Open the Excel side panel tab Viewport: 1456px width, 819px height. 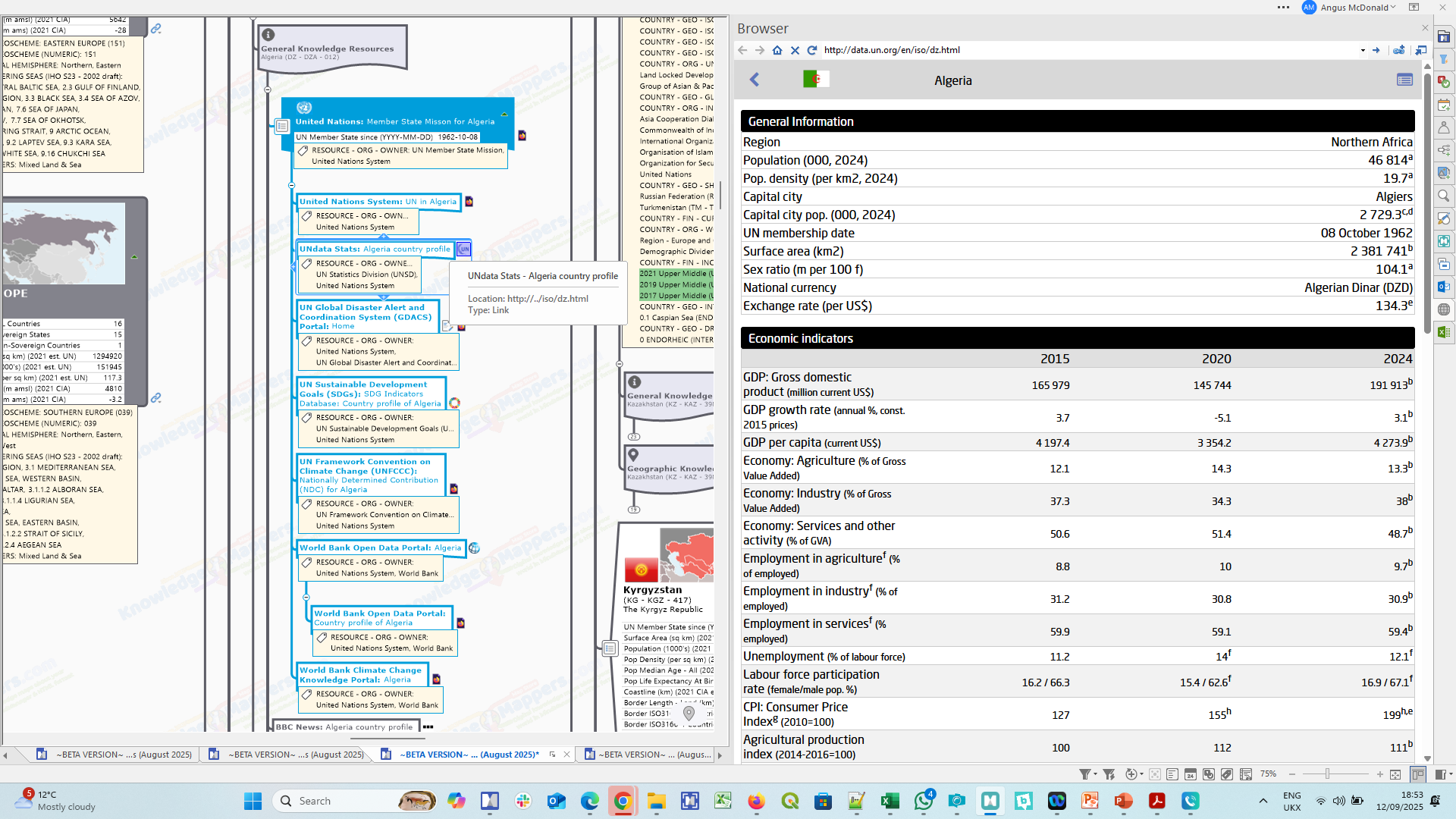point(1444,332)
